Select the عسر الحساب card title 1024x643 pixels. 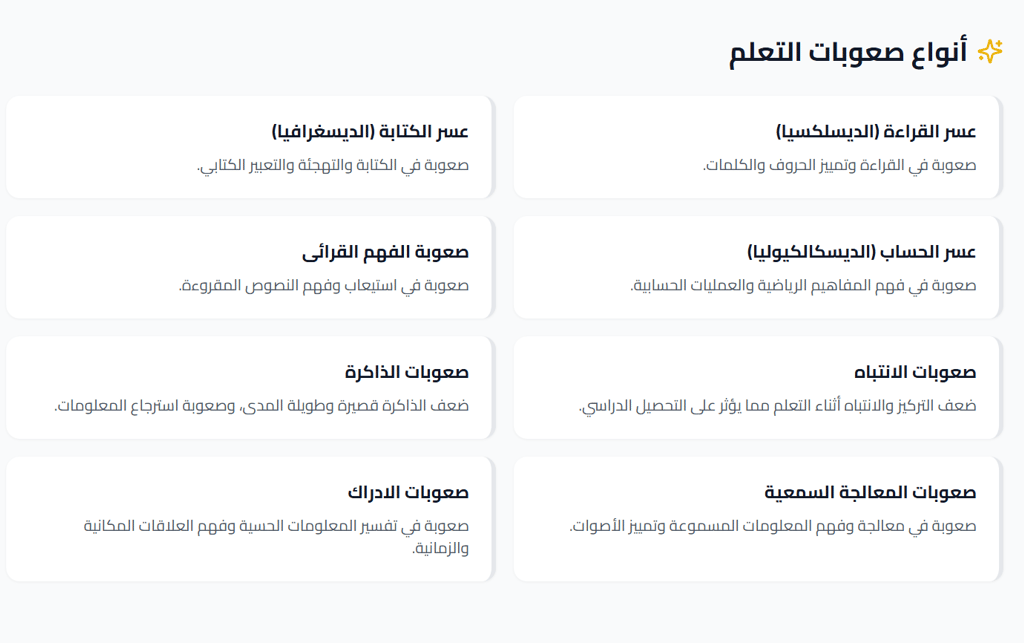pyautogui.click(x=861, y=252)
